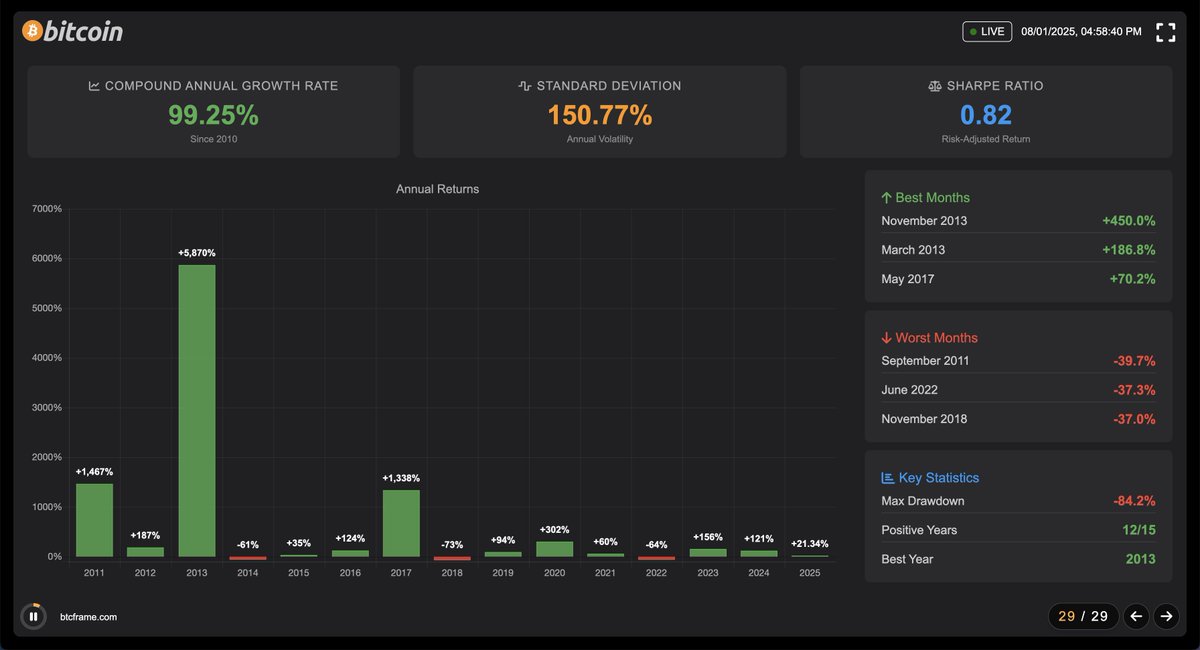
Task: Click the scales icon beside Sharpe Ratio
Action: [936, 86]
